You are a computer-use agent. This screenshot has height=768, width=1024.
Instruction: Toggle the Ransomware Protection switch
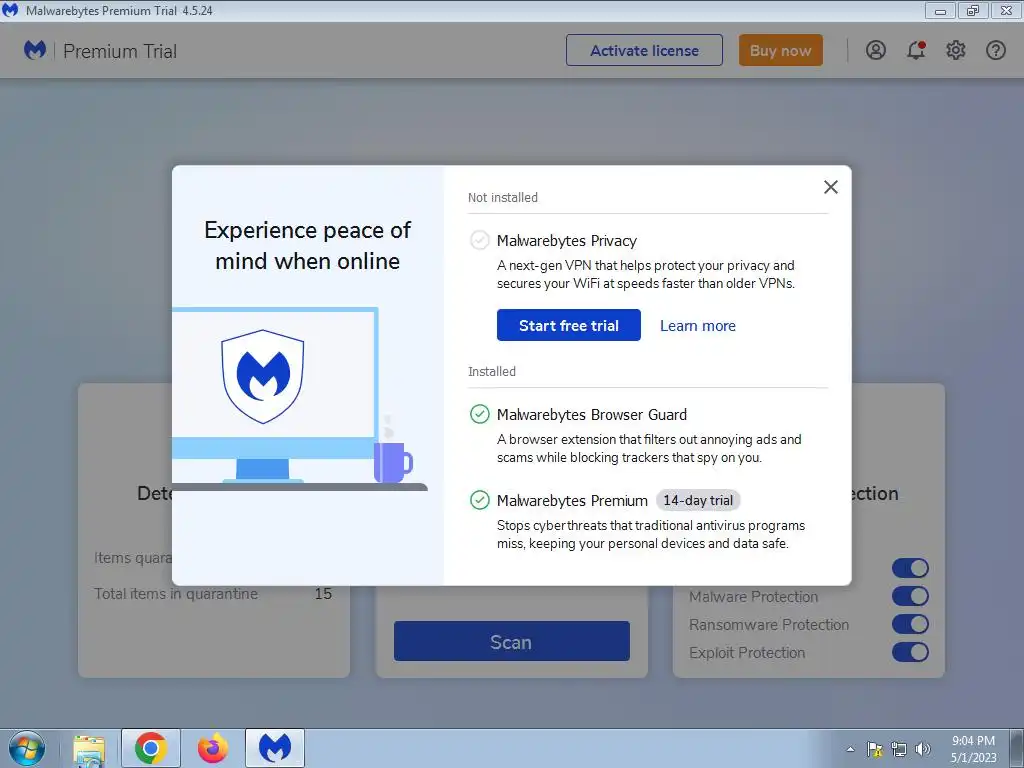(910, 624)
